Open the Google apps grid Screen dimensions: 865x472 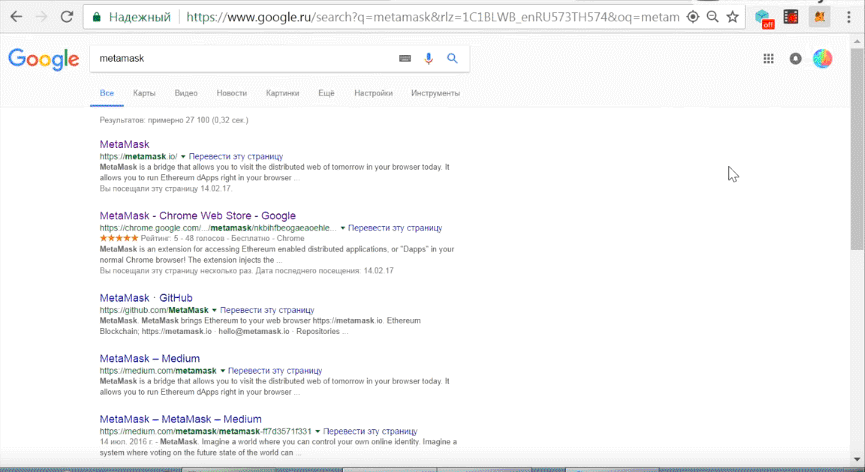point(768,58)
